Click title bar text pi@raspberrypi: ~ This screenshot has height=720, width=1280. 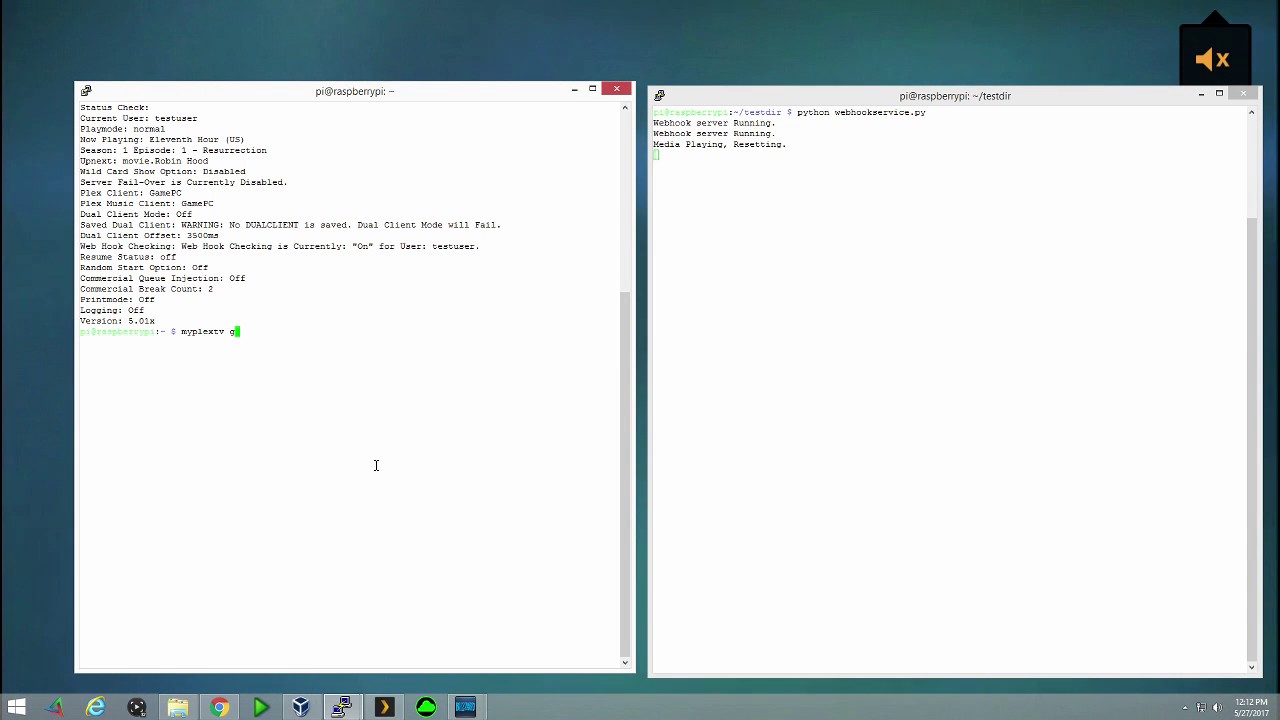click(355, 91)
